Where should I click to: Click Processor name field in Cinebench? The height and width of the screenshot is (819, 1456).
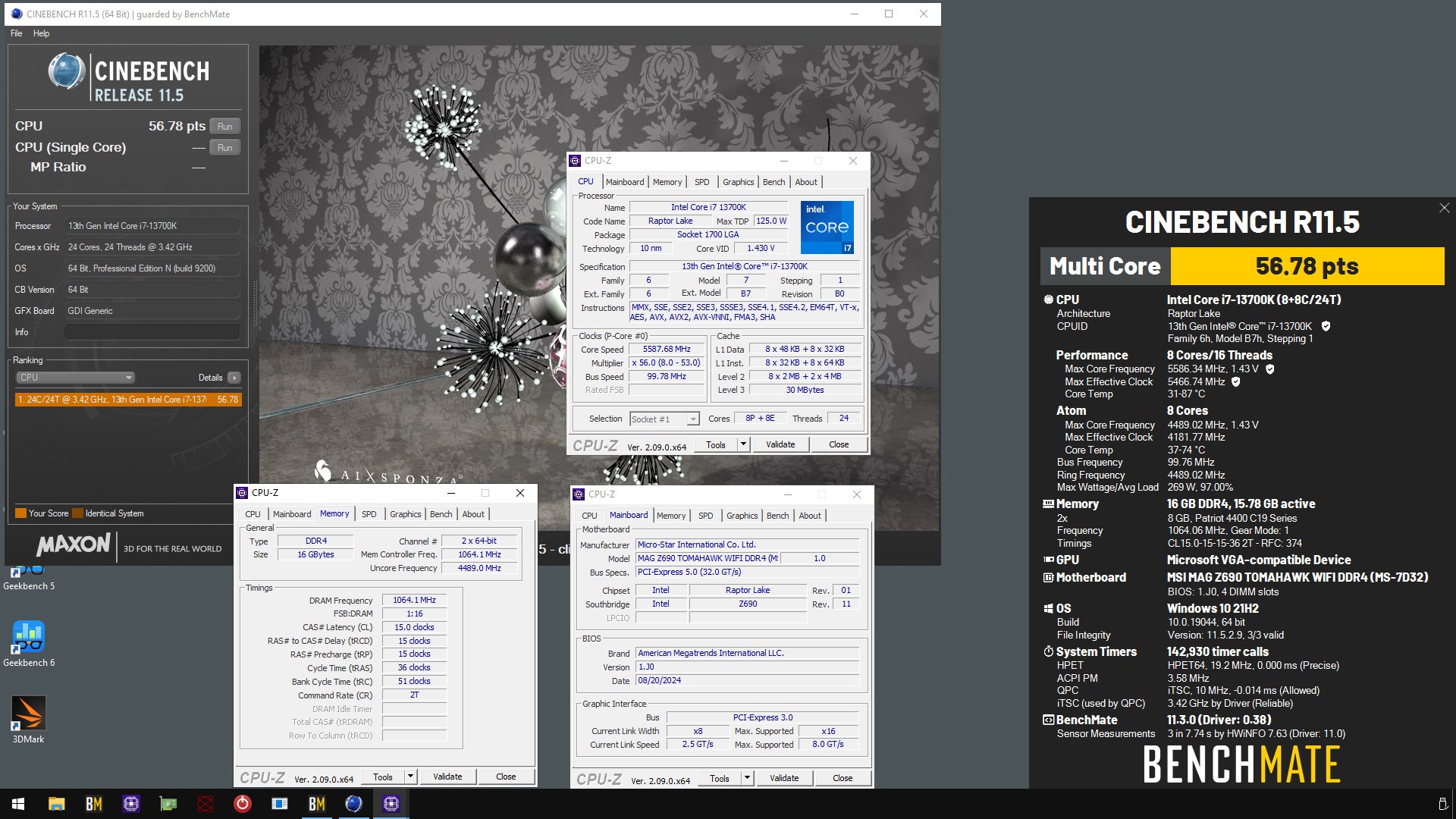(152, 226)
